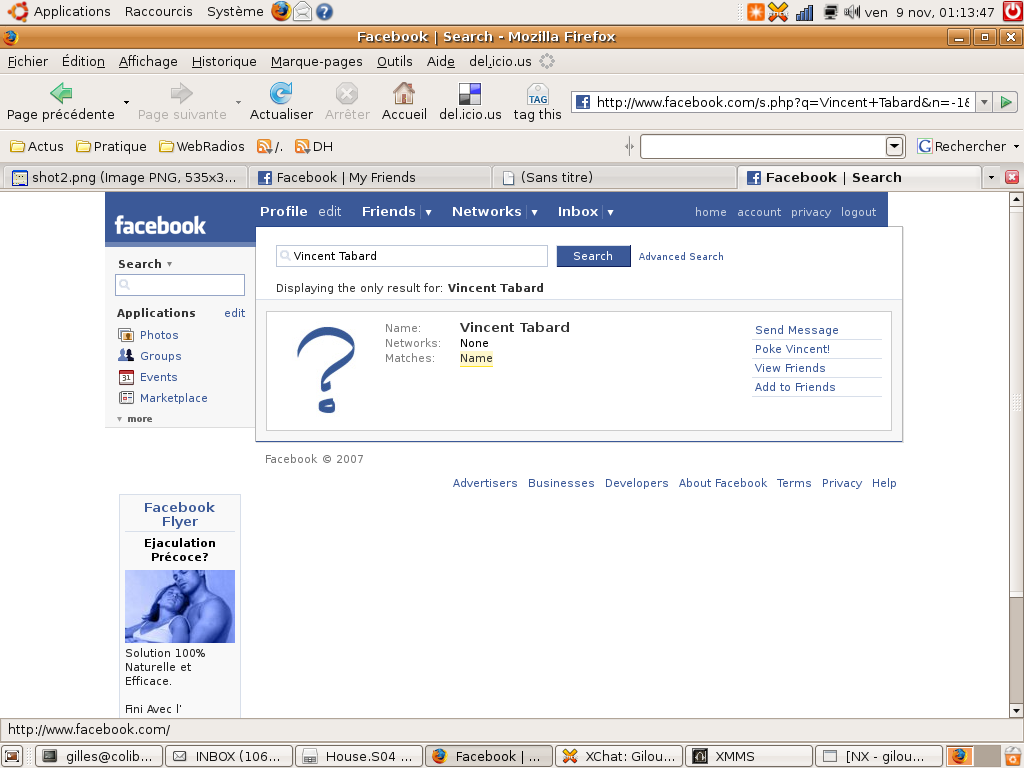Image resolution: width=1024 pixels, height=768 pixels.
Task: Open Photos application in sidebar
Action: tap(159, 335)
